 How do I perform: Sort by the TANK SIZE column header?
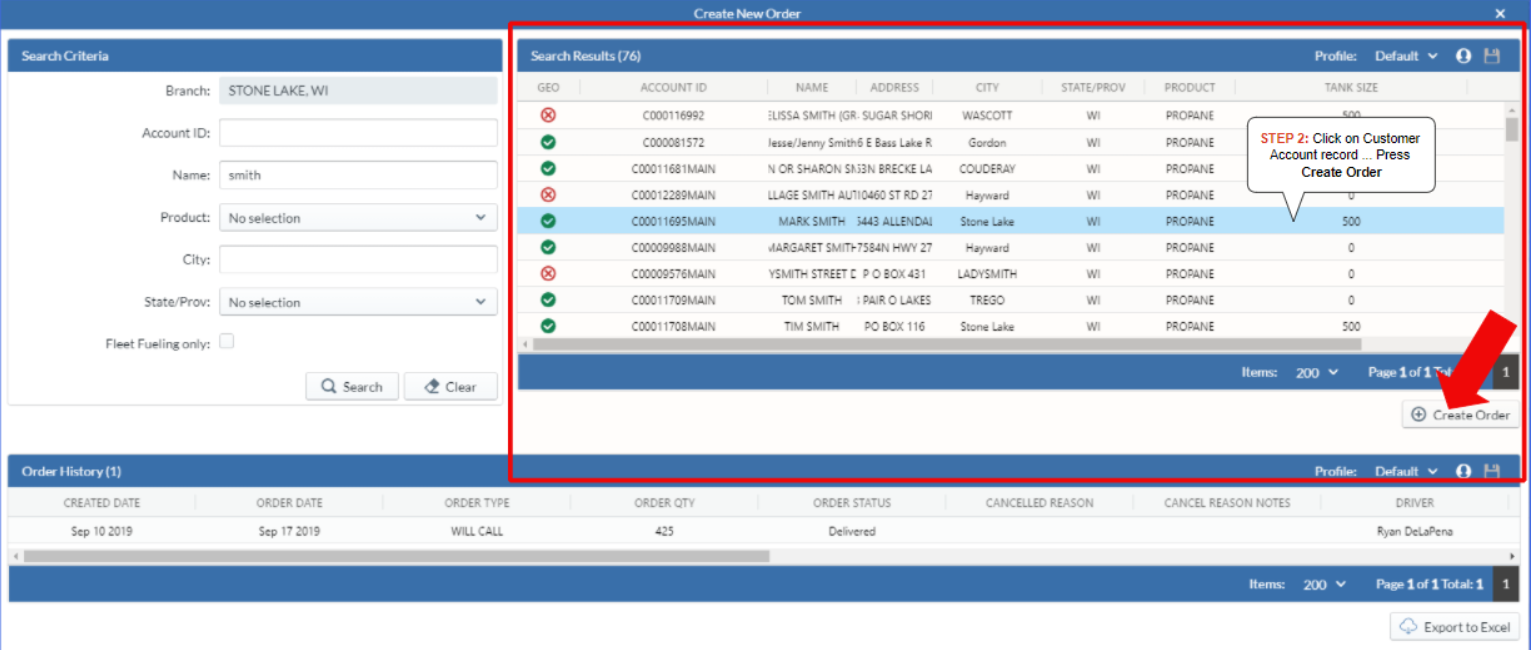pos(1351,88)
